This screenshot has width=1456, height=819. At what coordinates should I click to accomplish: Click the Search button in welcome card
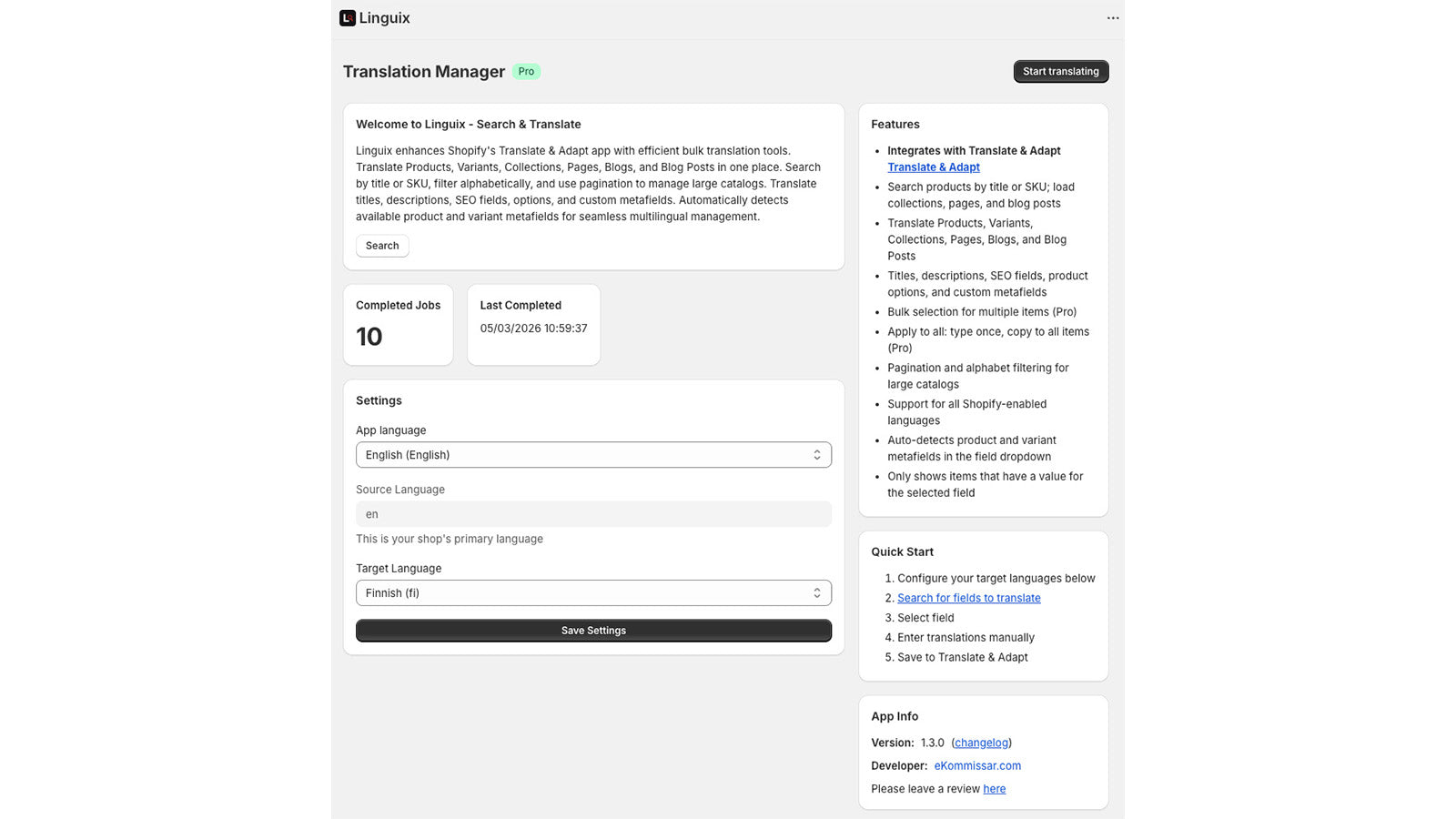click(382, 246)
